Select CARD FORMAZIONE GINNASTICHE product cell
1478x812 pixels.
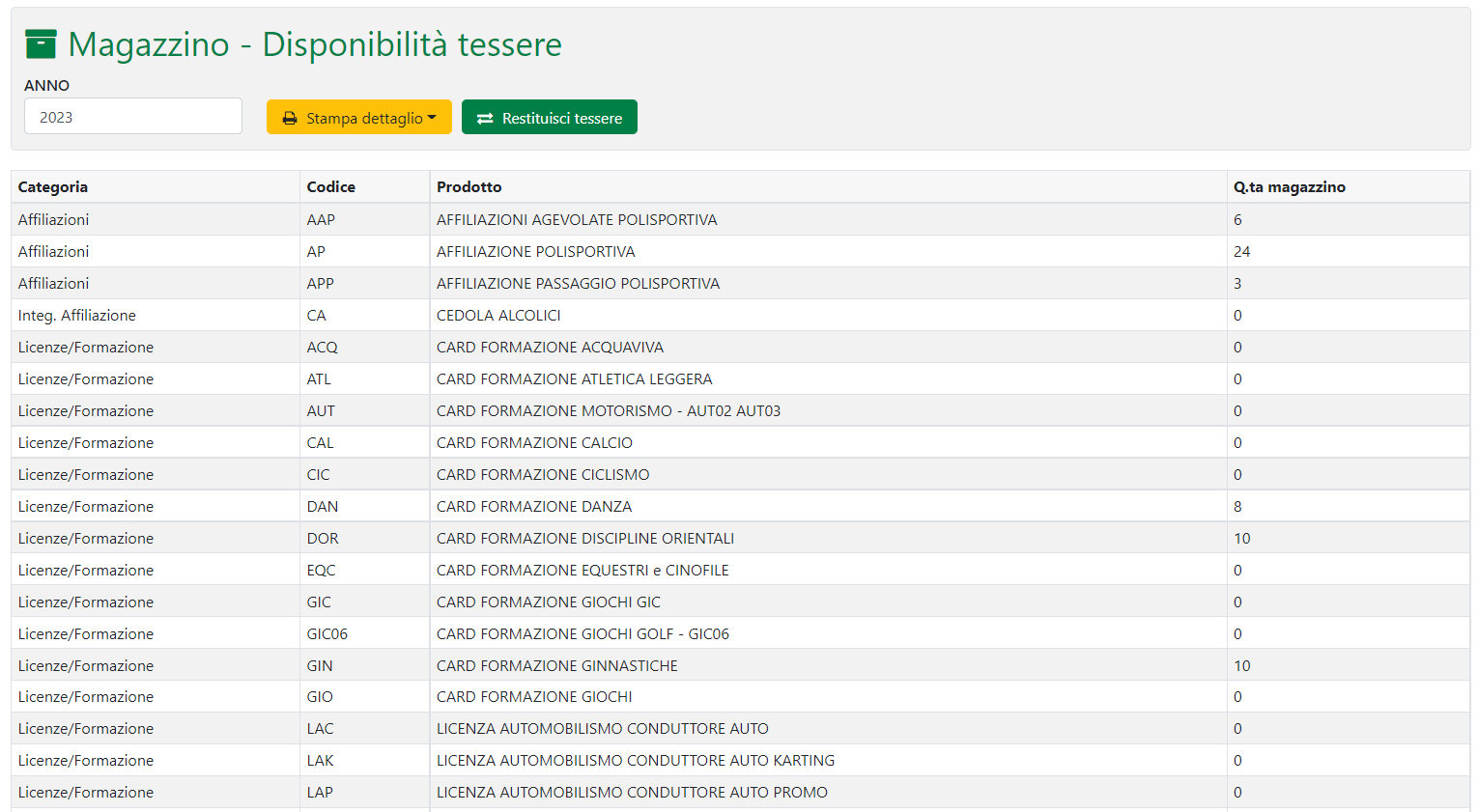(557, 666)
